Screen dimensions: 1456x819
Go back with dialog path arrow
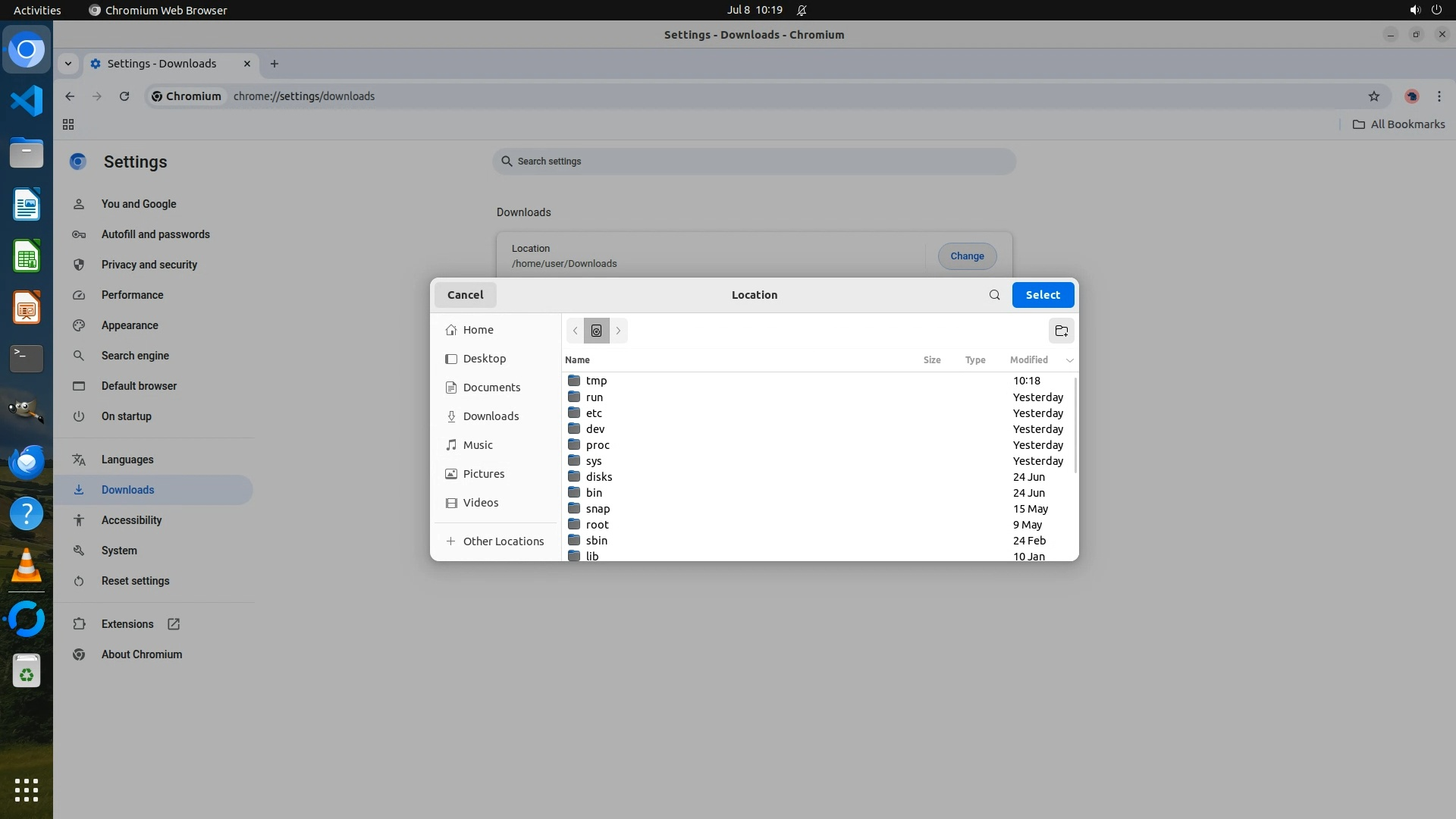tap(576, 331)
